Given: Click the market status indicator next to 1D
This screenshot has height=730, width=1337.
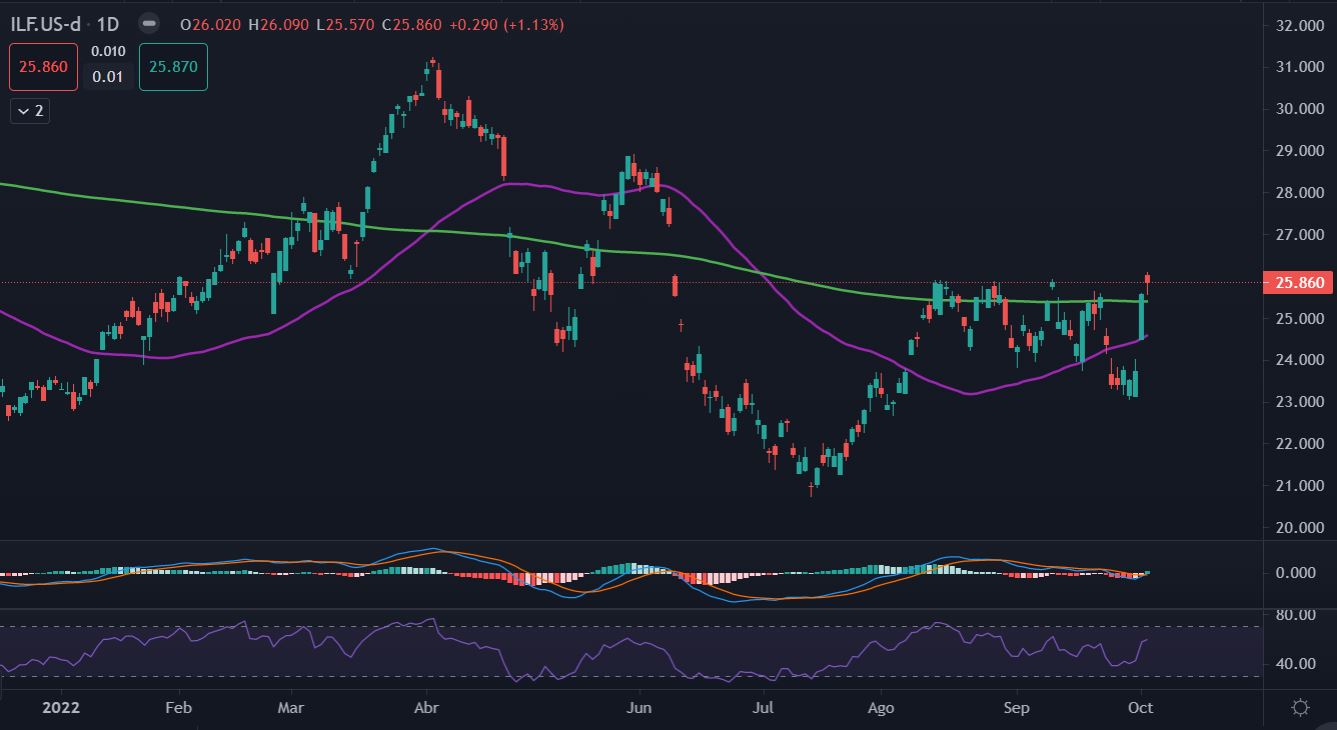Looking at the screenshot, I should [148, 23].
